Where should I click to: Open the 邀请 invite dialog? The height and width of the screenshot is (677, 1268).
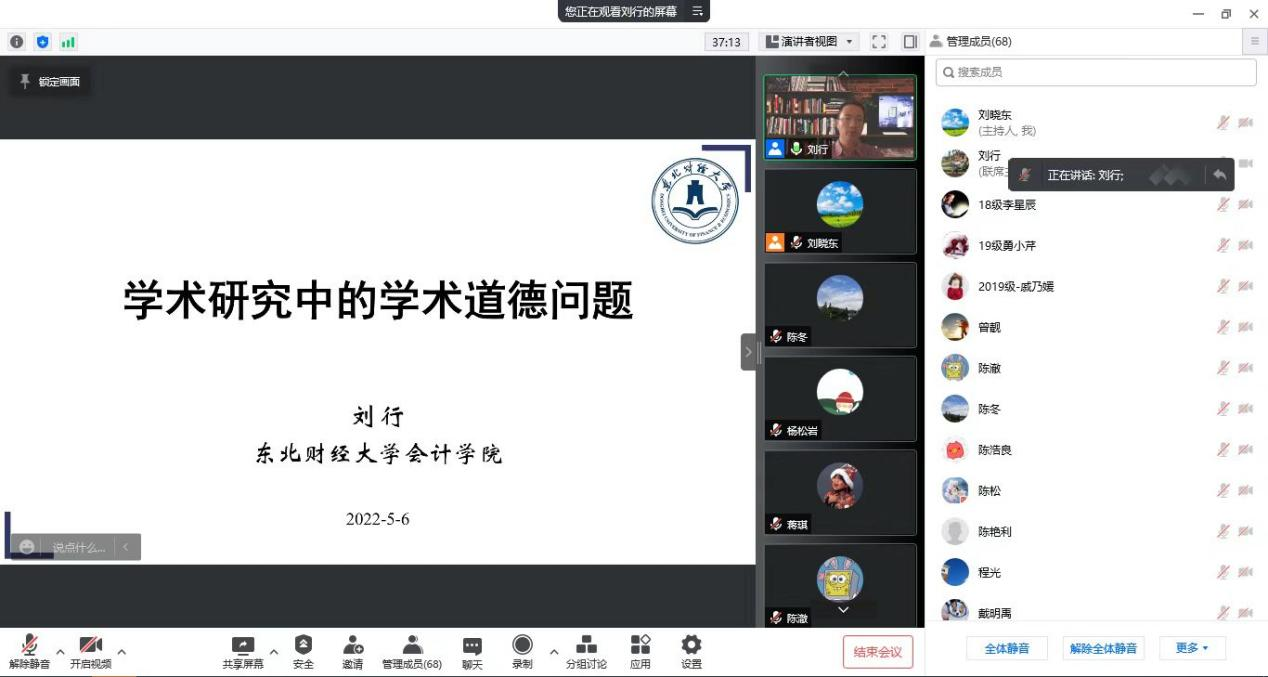point(352,651)
